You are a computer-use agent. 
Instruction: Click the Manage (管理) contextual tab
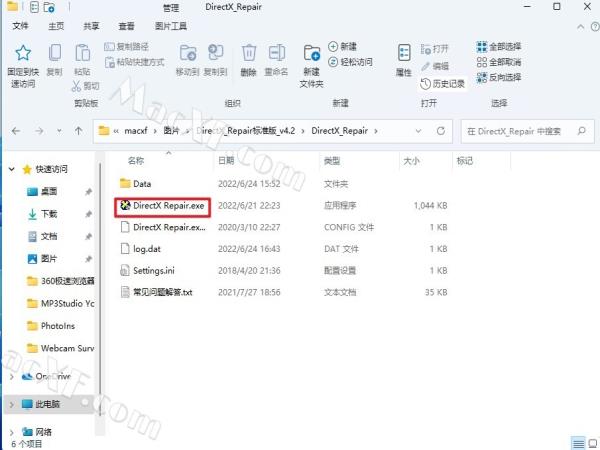(x=171, y=8)
